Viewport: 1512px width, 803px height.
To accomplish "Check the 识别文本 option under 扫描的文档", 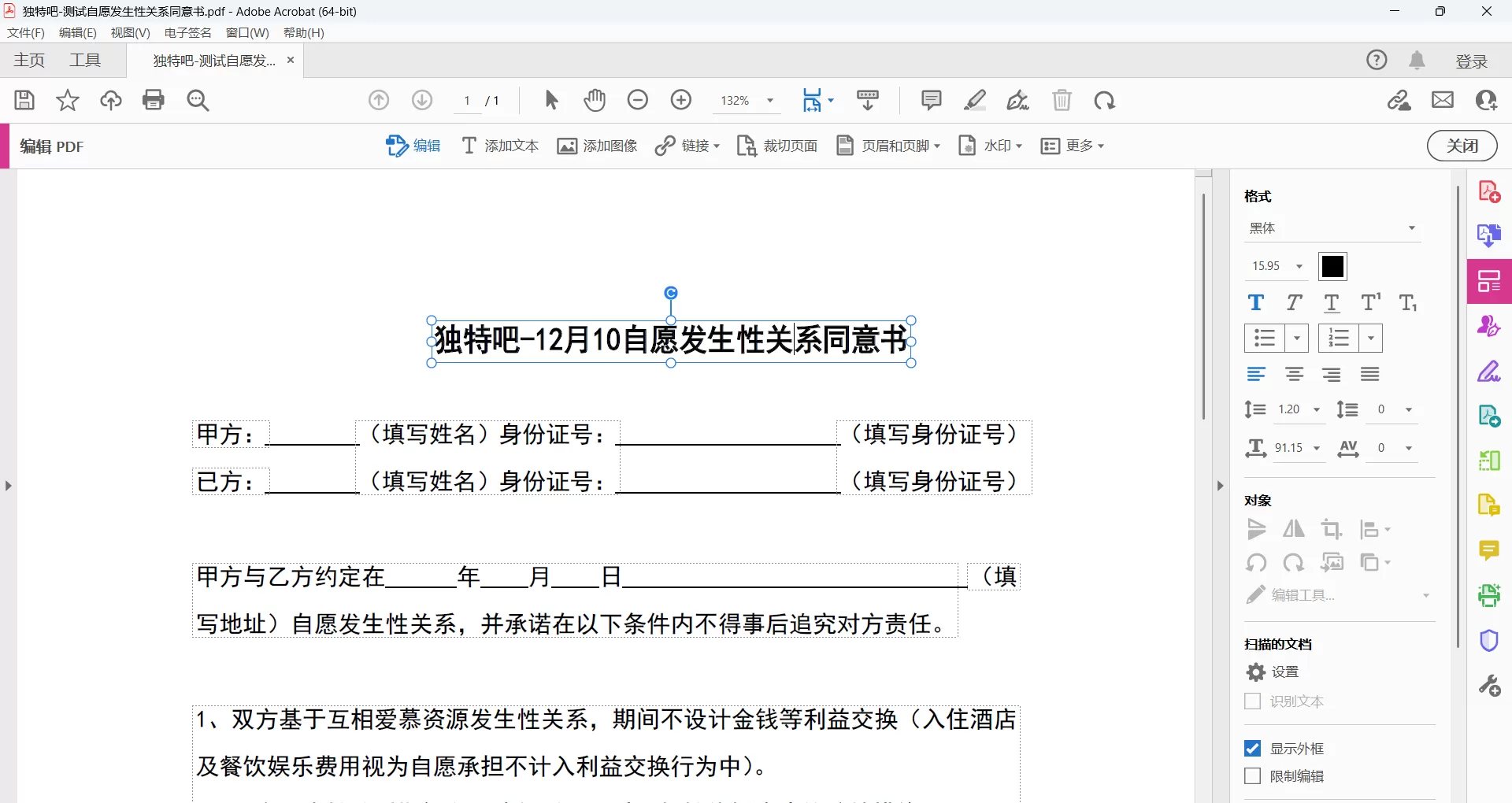I will pos(1253,701).
